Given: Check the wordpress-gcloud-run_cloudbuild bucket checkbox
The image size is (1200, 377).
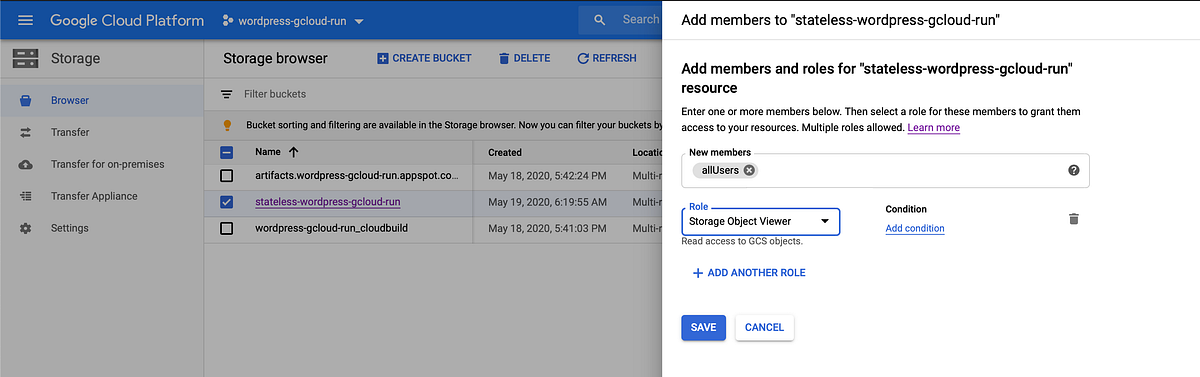Looking at the screenshot, I should 226,228.
